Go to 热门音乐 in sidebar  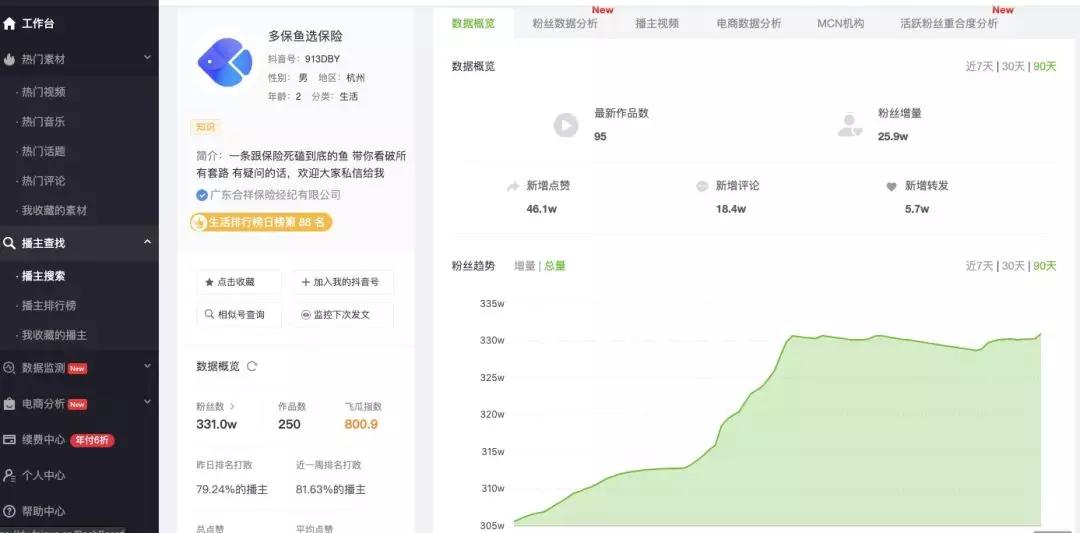pyautogui.click(x=43, y=122)
